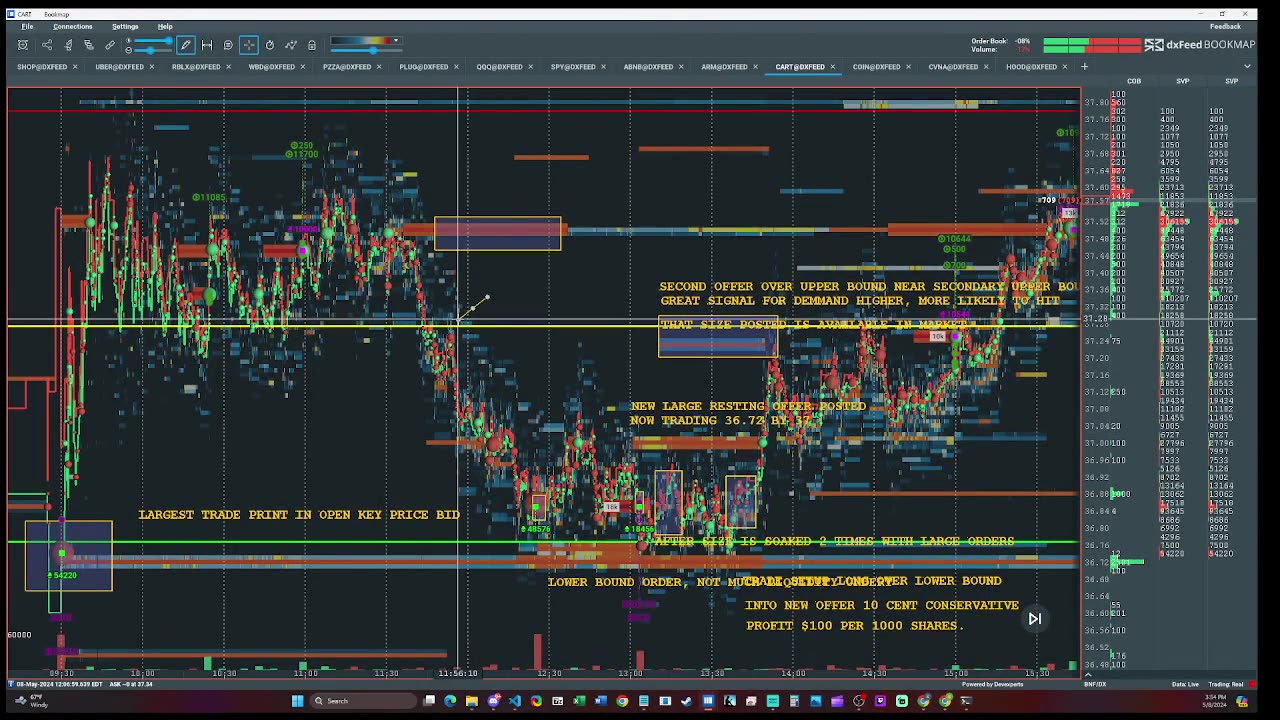Close the SHOP@DXFEED tab
This screenshot has height=720, width=1280.
point(75,67)
